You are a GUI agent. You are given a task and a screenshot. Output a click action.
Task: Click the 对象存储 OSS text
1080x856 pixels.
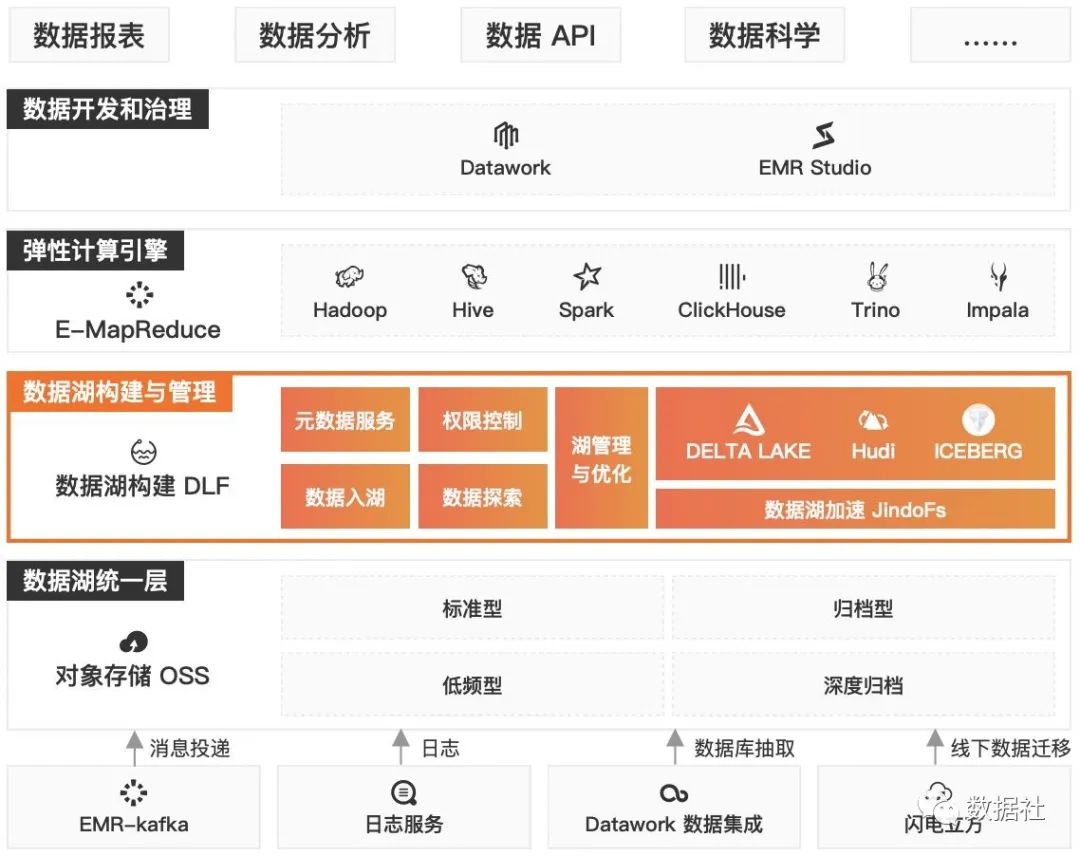coord(132,676)
